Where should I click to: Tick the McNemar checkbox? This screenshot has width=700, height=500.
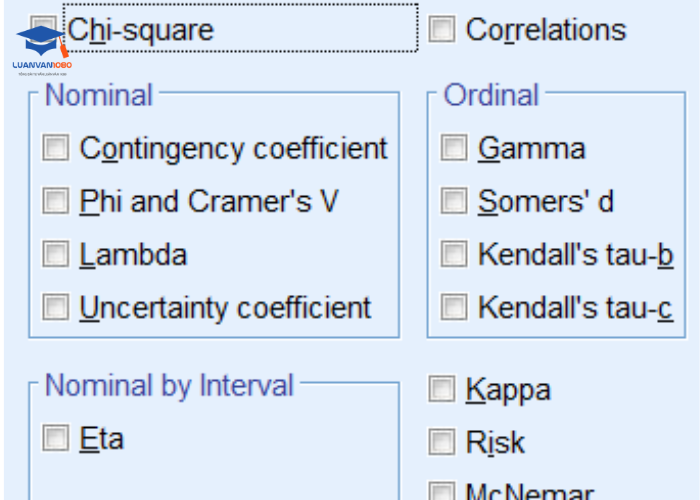[x=441, y=492]
